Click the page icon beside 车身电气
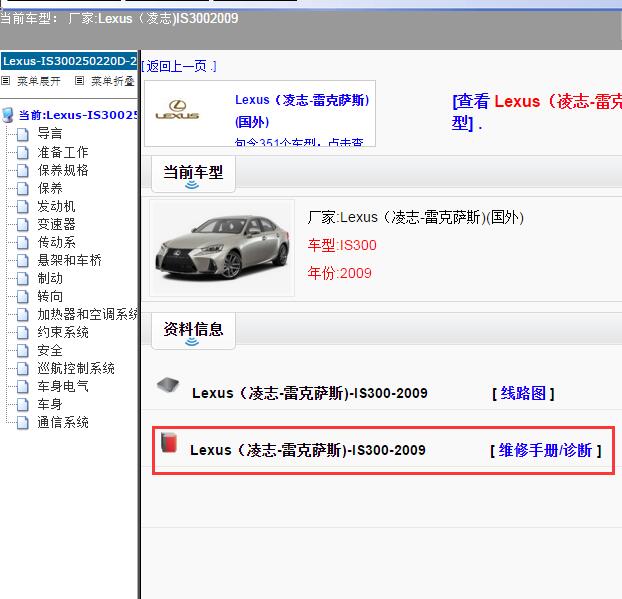Viewport: 622px width, 599px height. click(x=23, y=387)
